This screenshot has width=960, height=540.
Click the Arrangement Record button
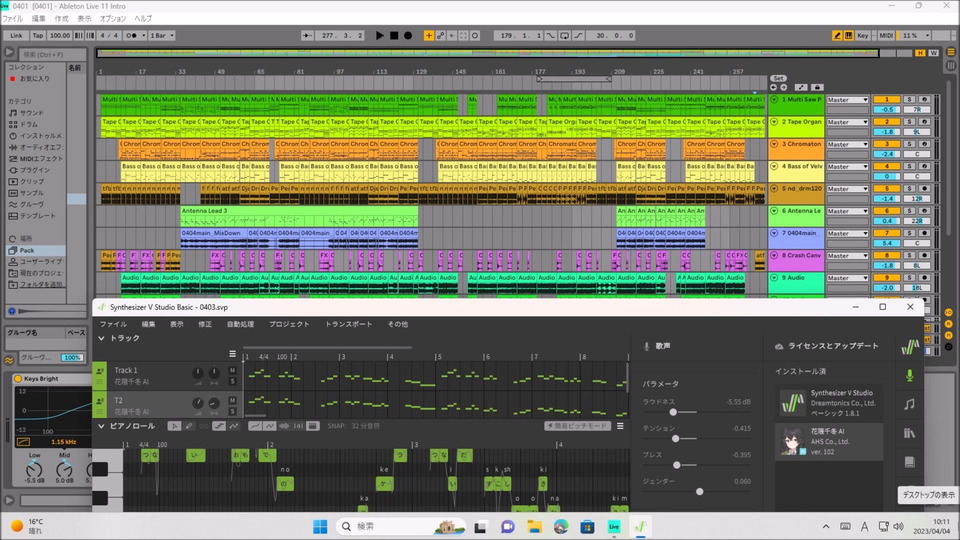click(407, 35)
